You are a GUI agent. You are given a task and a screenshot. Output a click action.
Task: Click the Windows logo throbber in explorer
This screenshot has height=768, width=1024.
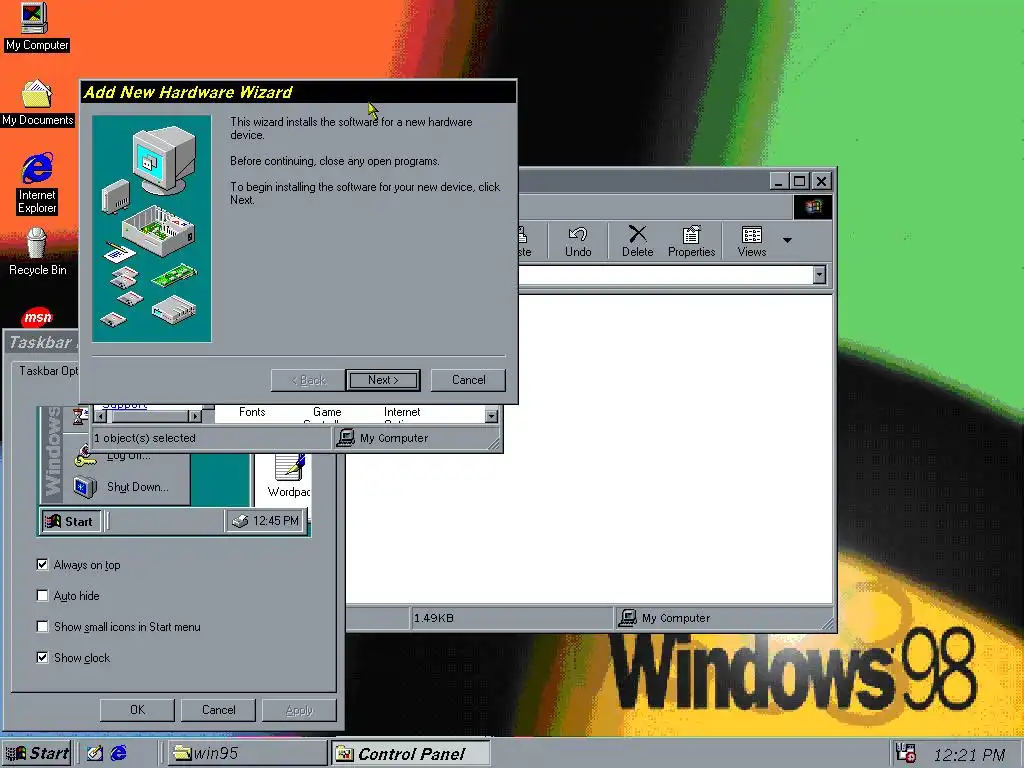coord(813,207)
